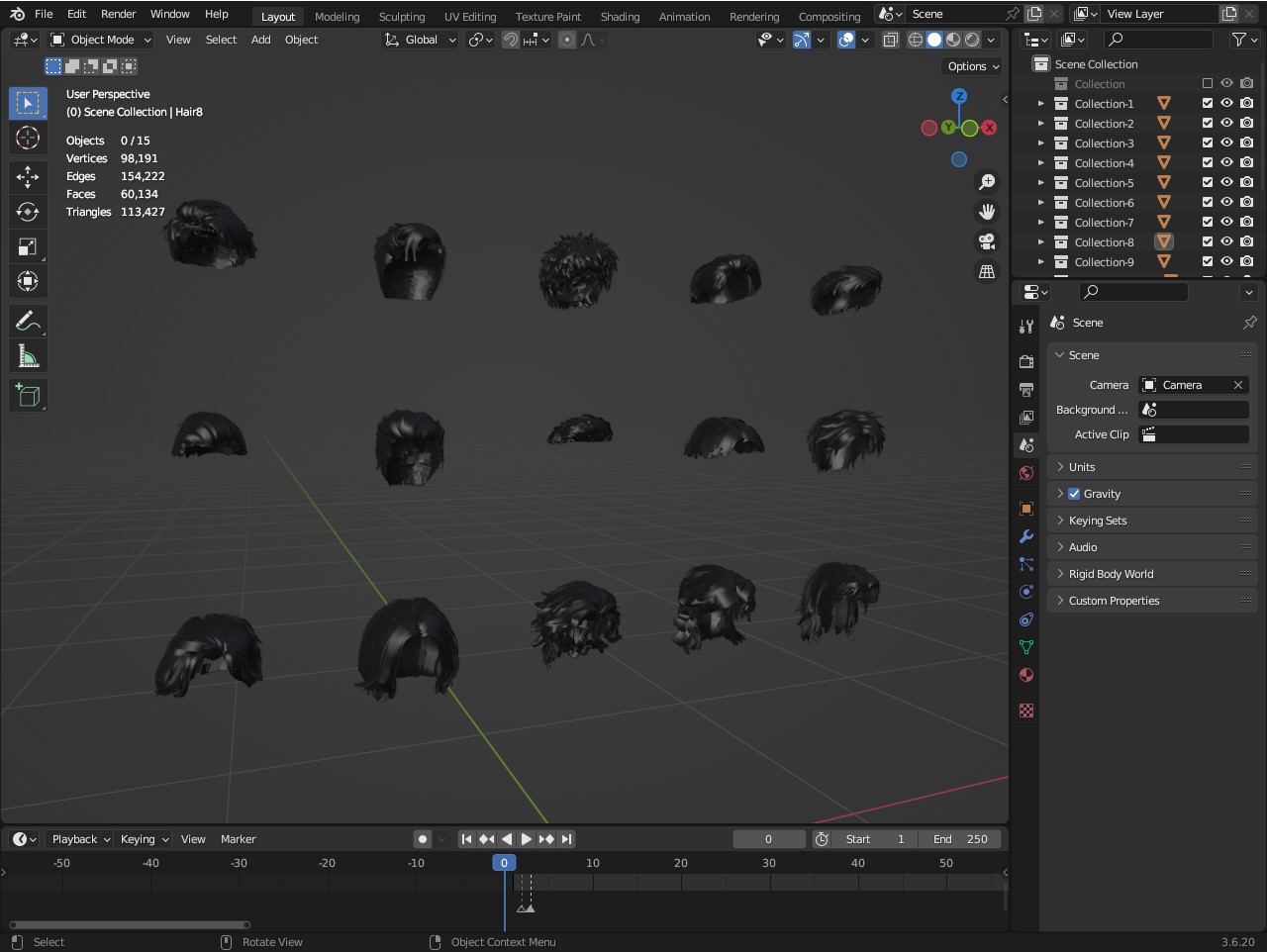Expand Collection-1 in outliner
This screenshot has height=952, width=1267.
click(x=1040, y=104)
